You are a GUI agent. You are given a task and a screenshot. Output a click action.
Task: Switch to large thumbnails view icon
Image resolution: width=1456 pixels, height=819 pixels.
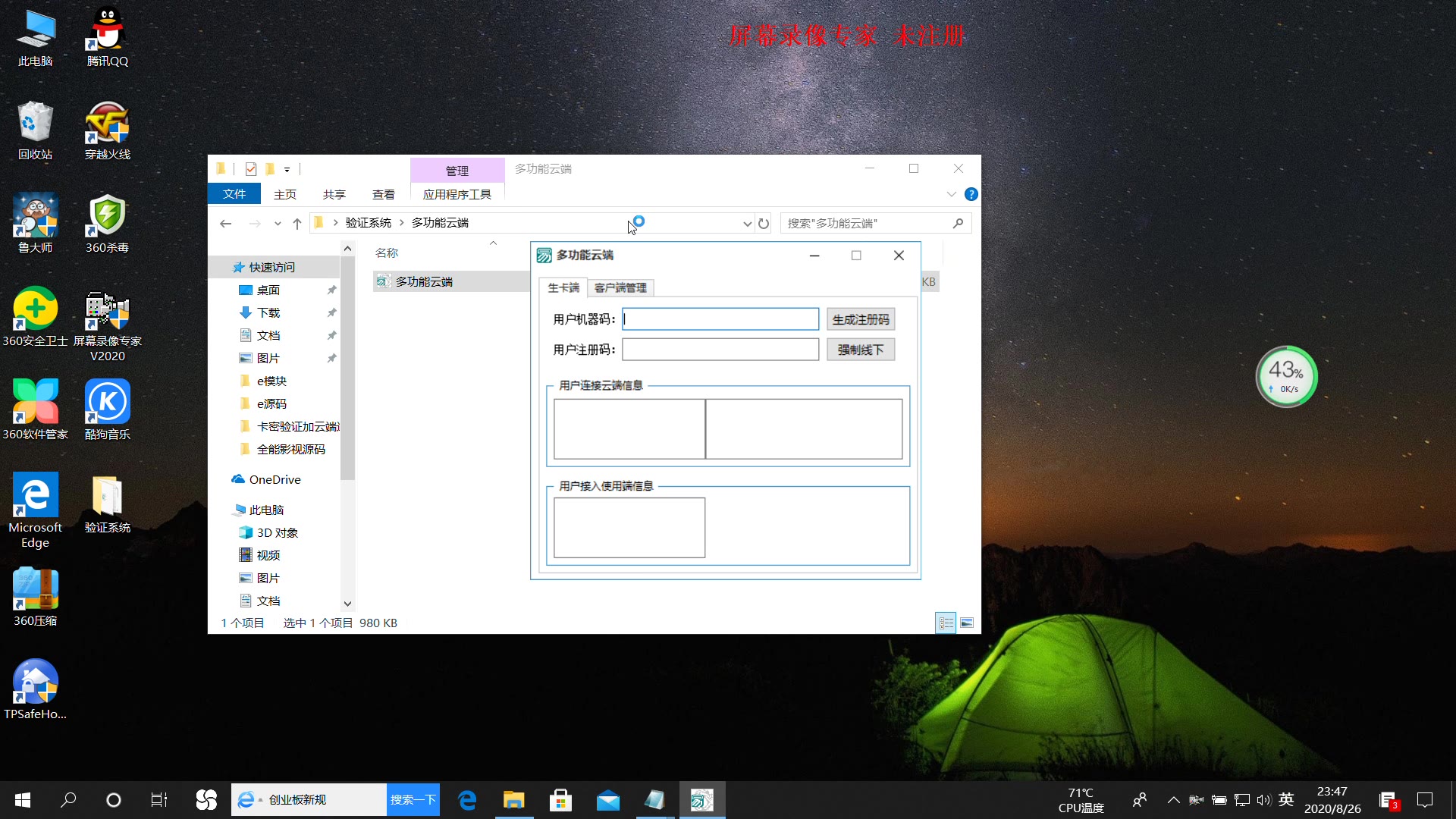tap(967, 623)
